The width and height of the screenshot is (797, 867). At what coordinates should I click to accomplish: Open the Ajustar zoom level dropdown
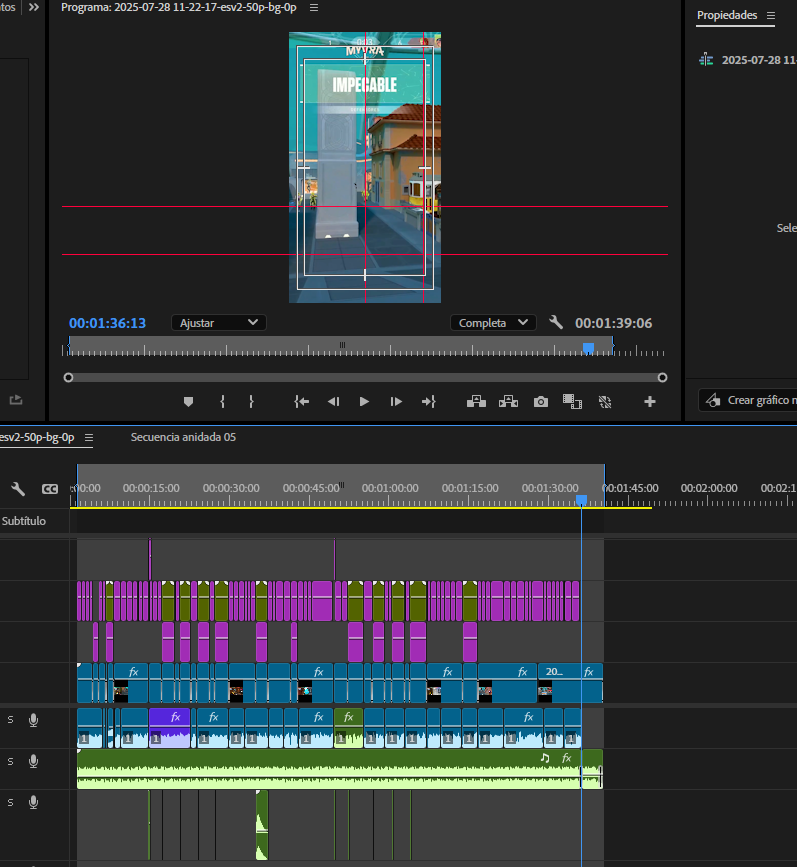[x=218, y=323]
